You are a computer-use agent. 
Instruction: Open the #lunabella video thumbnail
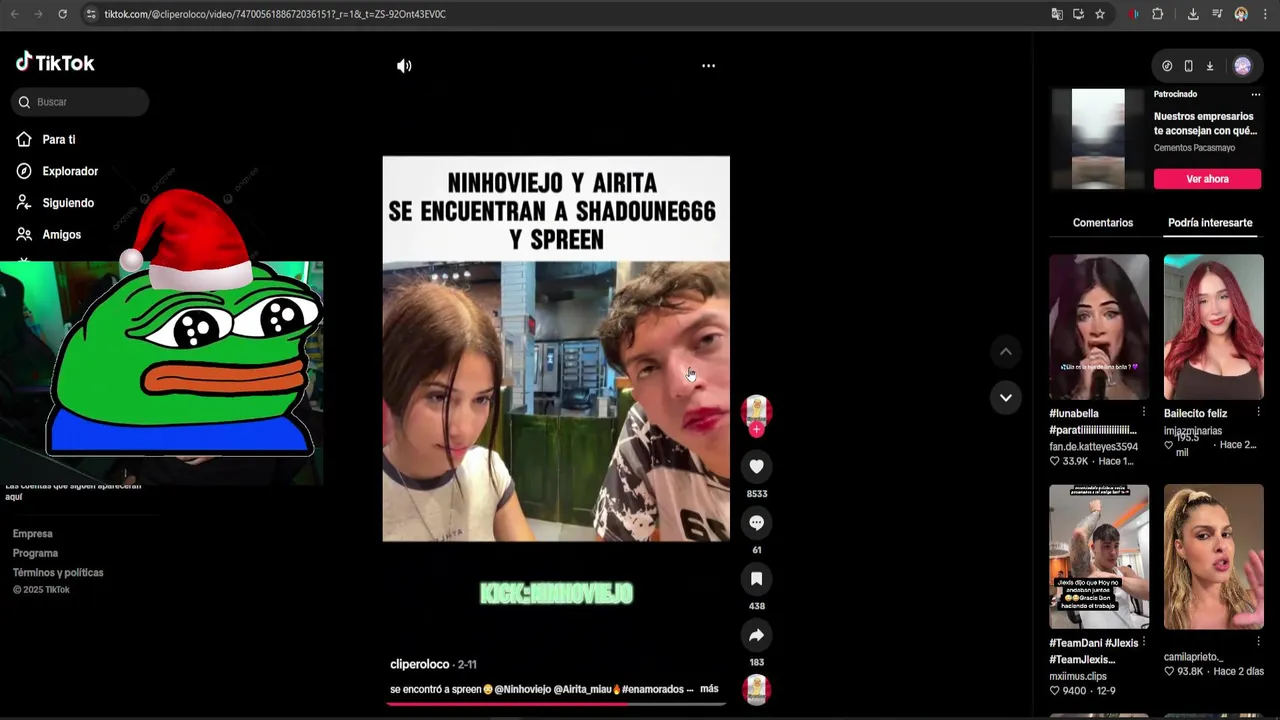point(1099,327)
